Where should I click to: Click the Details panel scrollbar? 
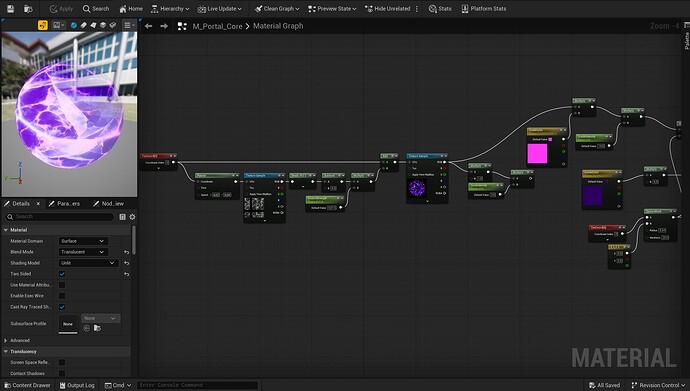(134, 240)
